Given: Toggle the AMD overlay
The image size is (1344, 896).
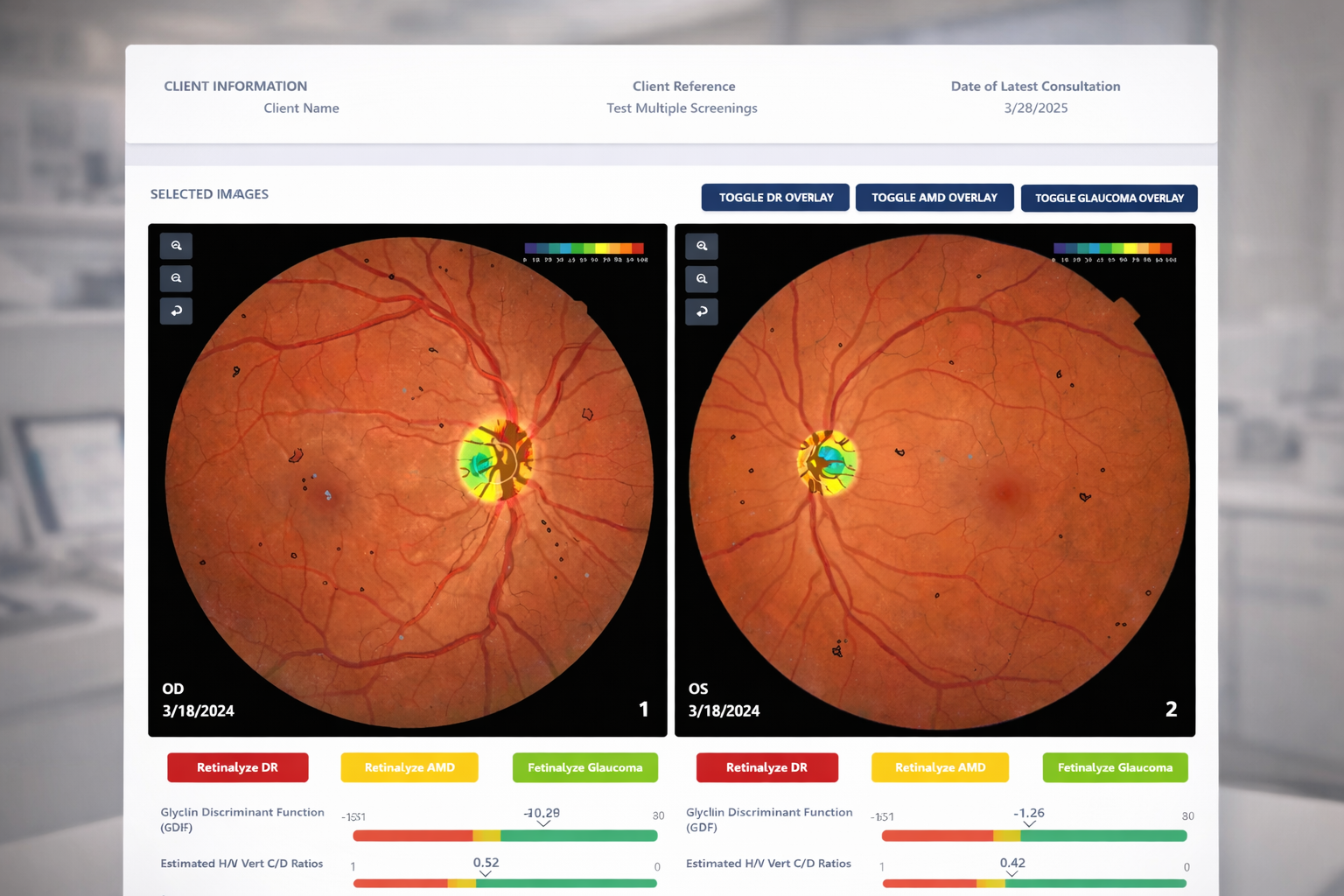Looking at the screenshot, I should (x=934, y=197).
